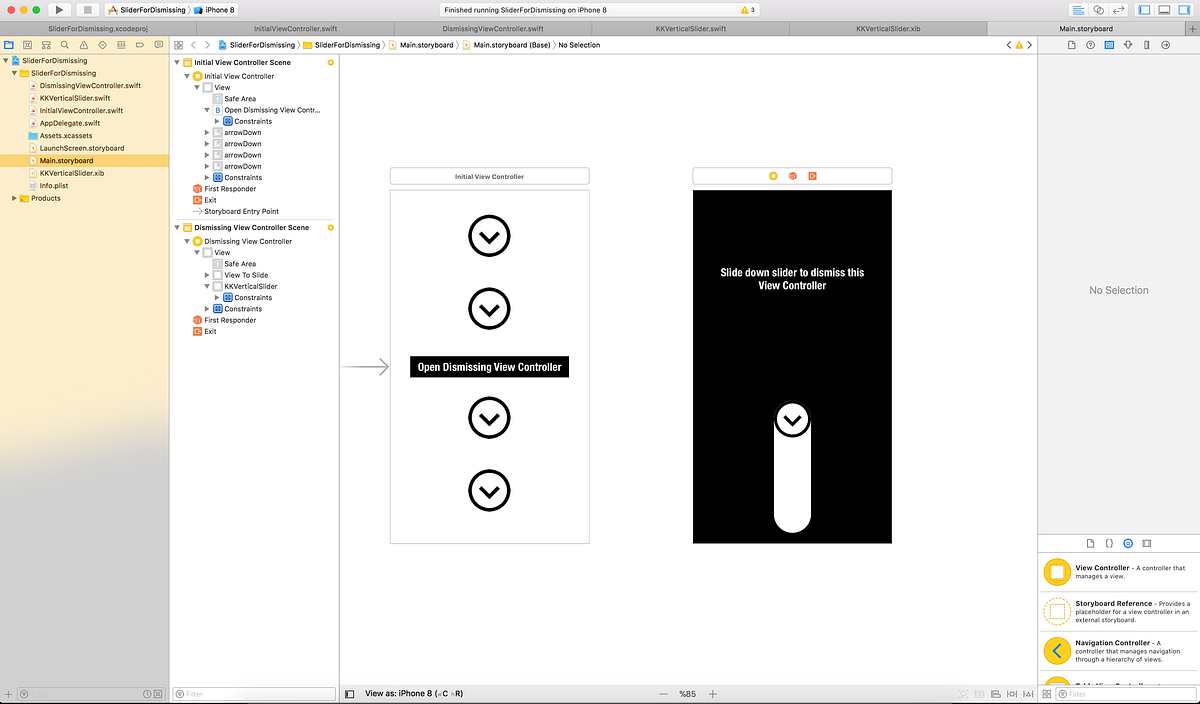
Task: Open the Size inspector ruler icon
Action: click(1146, 44)
